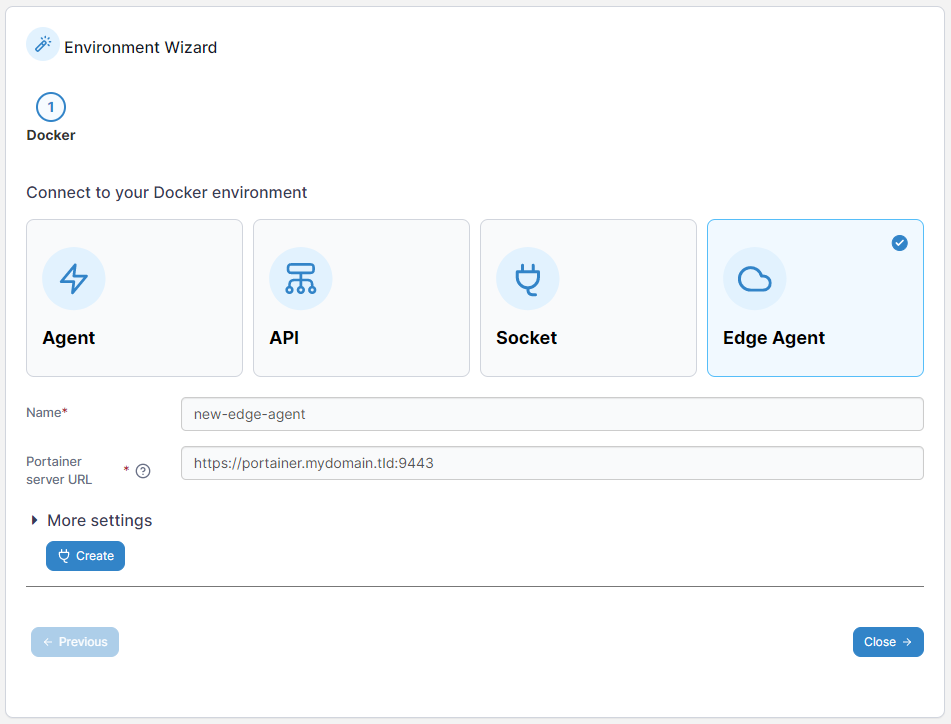Click the 'Portainer server URL' label
951x724 pixels.
59,471
